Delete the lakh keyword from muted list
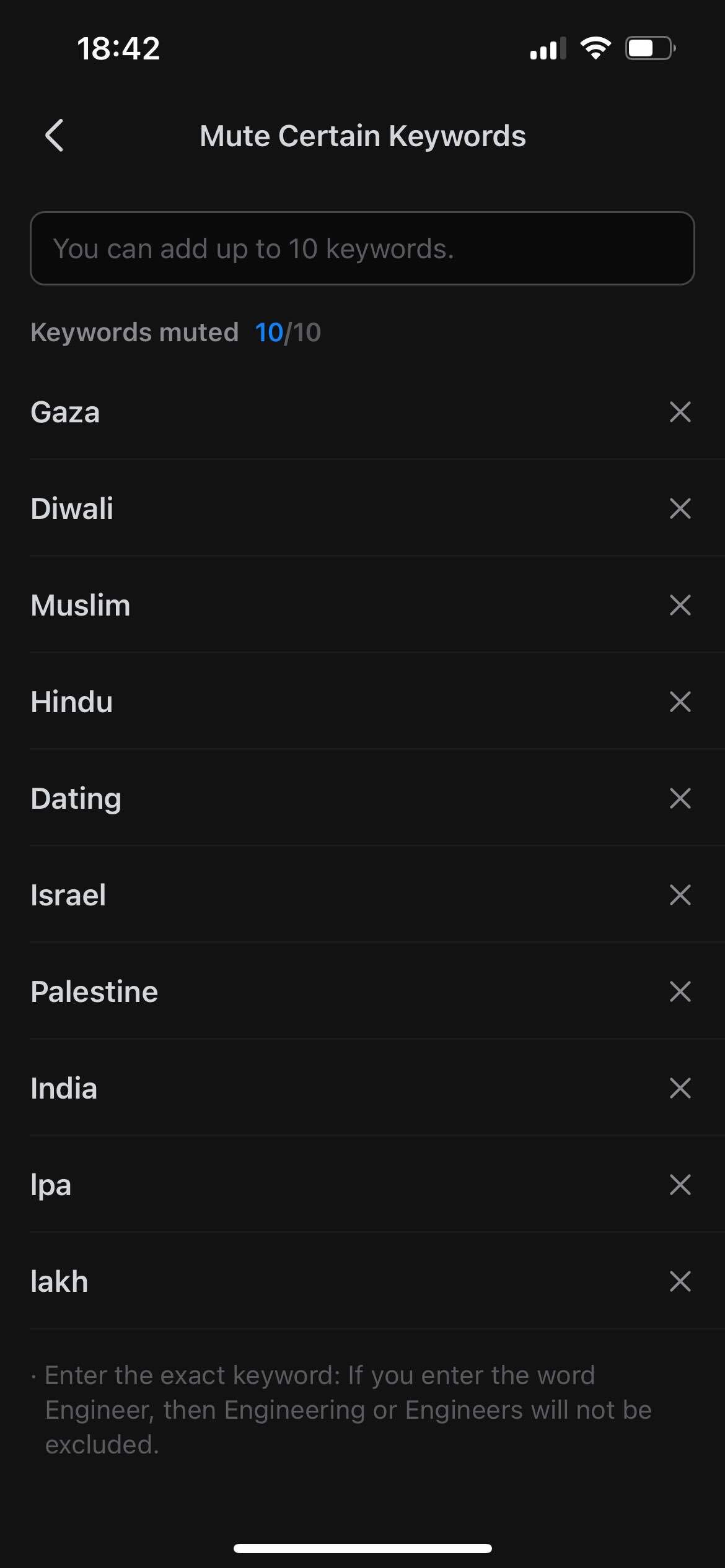 680,1281
